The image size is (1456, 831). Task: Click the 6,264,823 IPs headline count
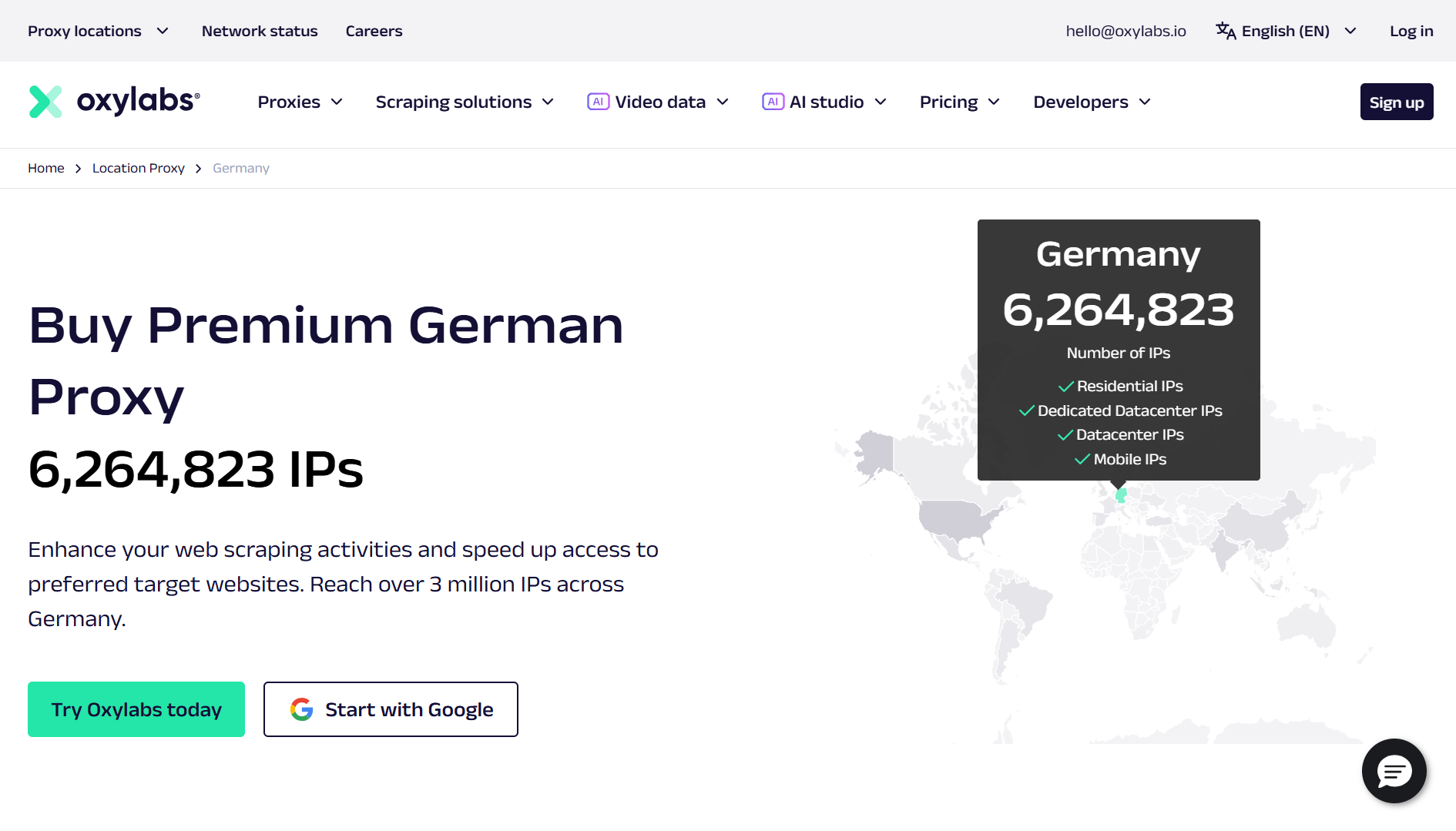[196, 469]
